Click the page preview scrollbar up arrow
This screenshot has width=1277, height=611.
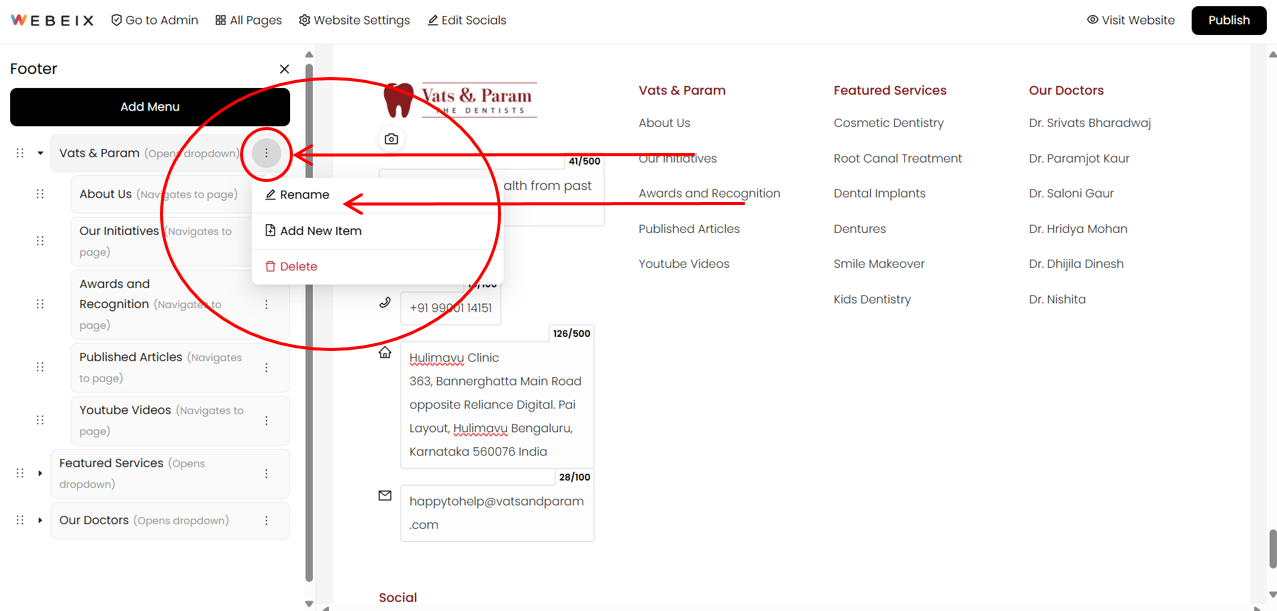tap(1272, 55)
